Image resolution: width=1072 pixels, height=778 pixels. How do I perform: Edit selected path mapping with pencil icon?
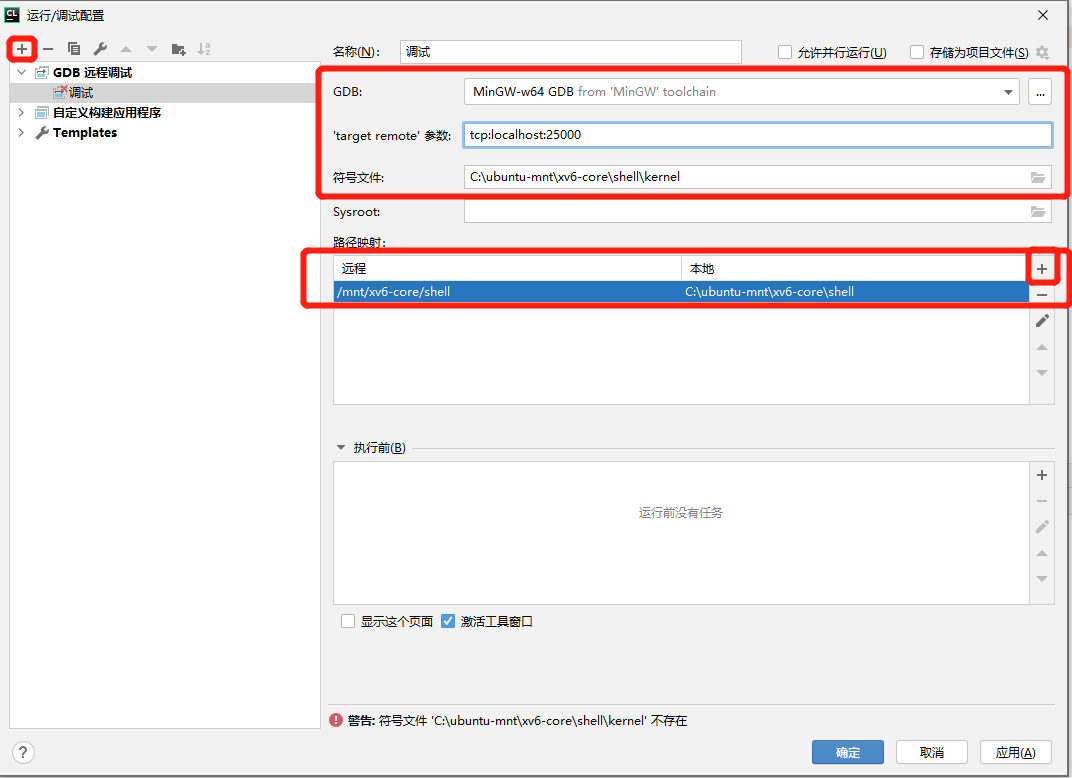(x=1041, y=321)
